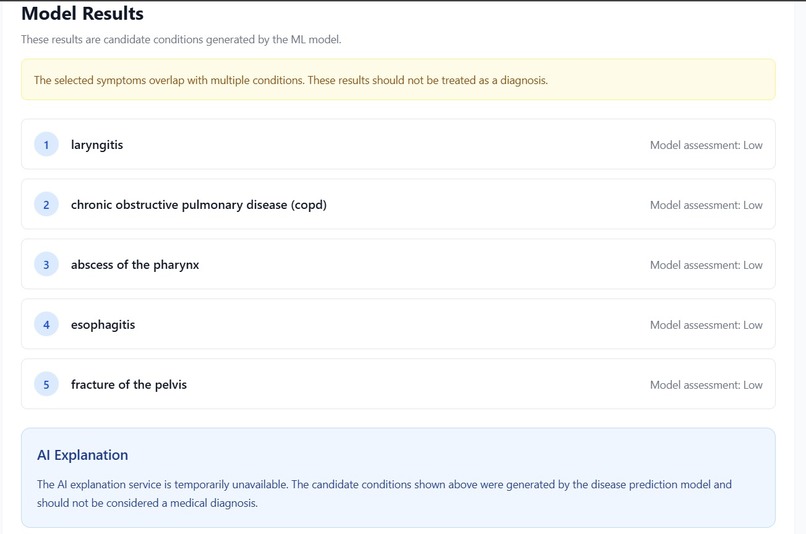
Task: Select the esophagitis result name
Action: pos(103,325)
